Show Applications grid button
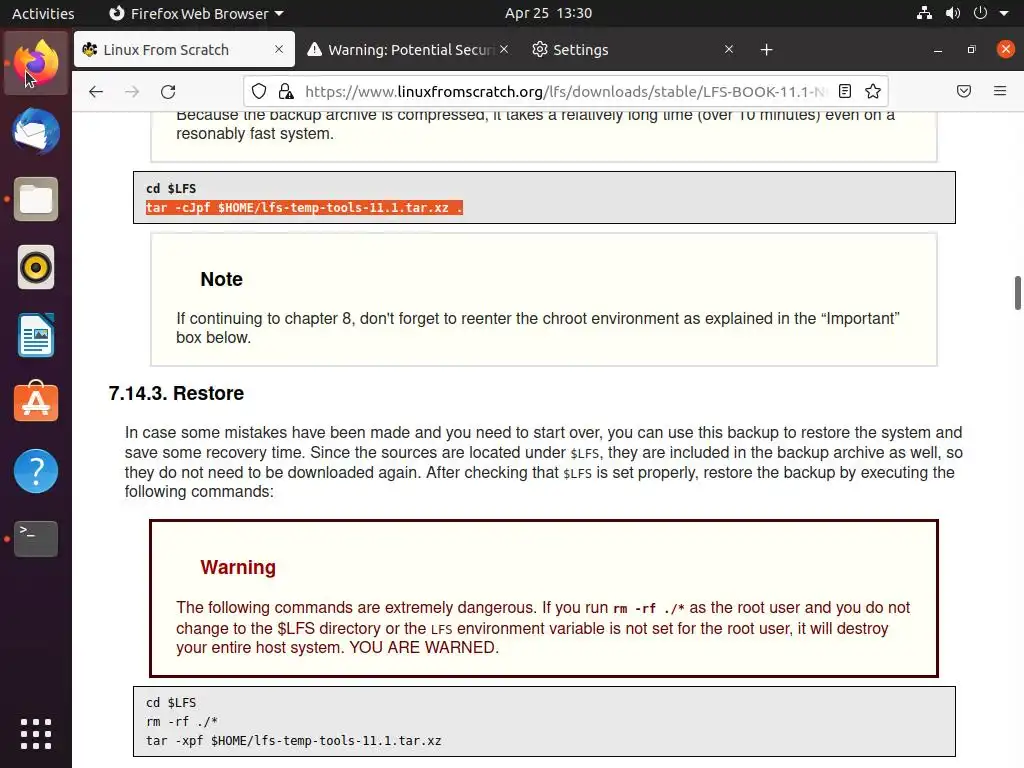Screen dimensions: 1024x768 [x=36, y=733]
